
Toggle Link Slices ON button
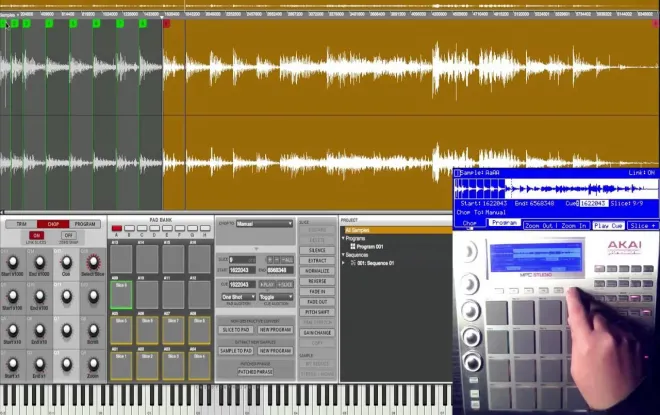click(36, 235)
